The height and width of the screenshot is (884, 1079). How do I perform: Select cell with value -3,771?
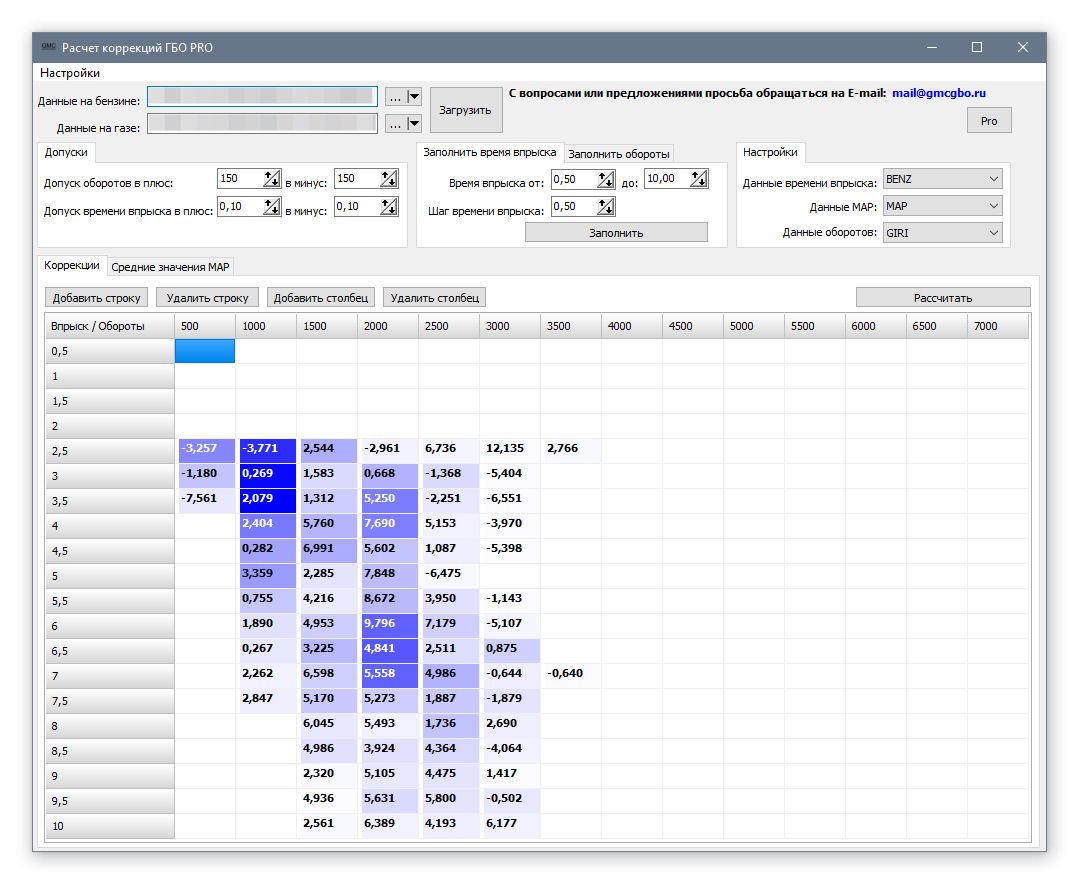point(268,451)
